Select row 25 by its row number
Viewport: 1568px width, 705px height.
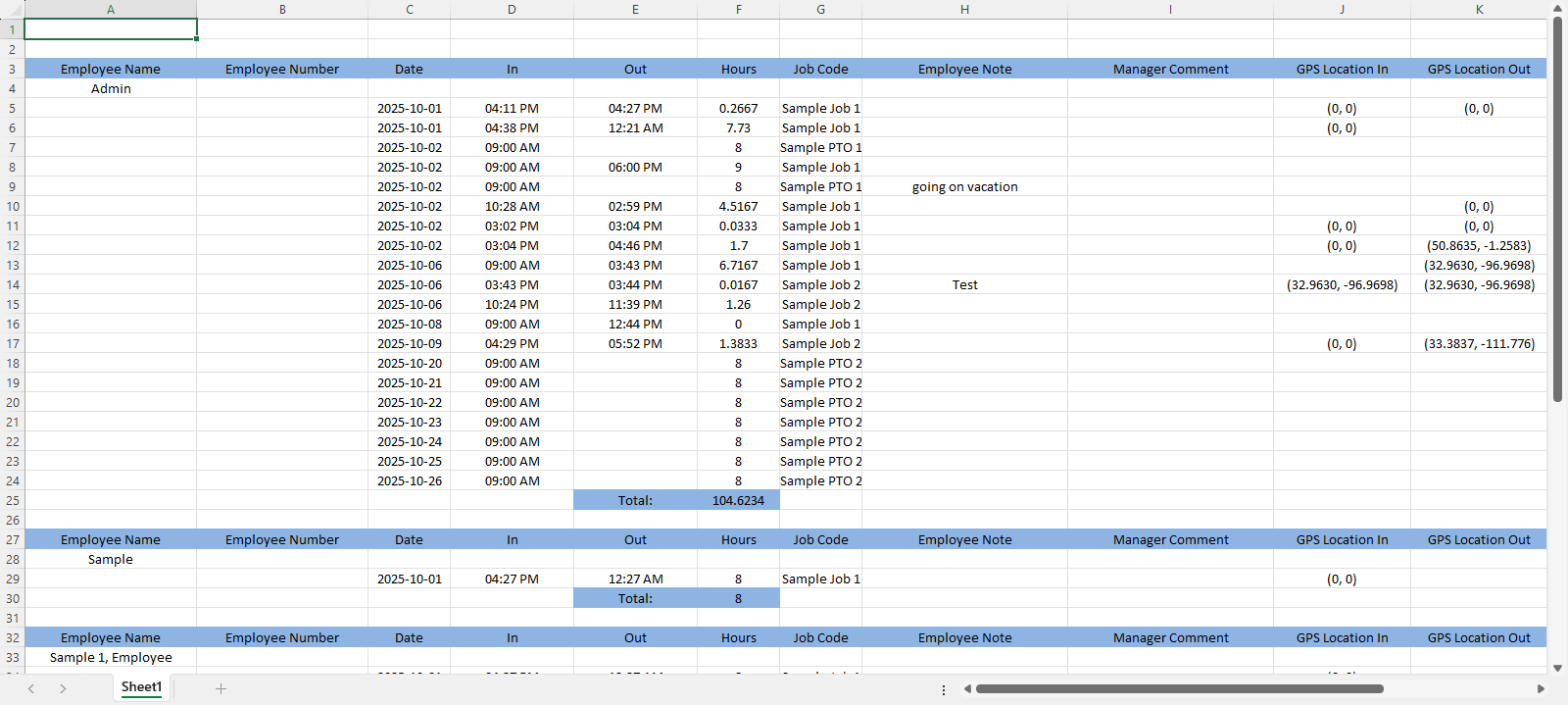point(12,500)
